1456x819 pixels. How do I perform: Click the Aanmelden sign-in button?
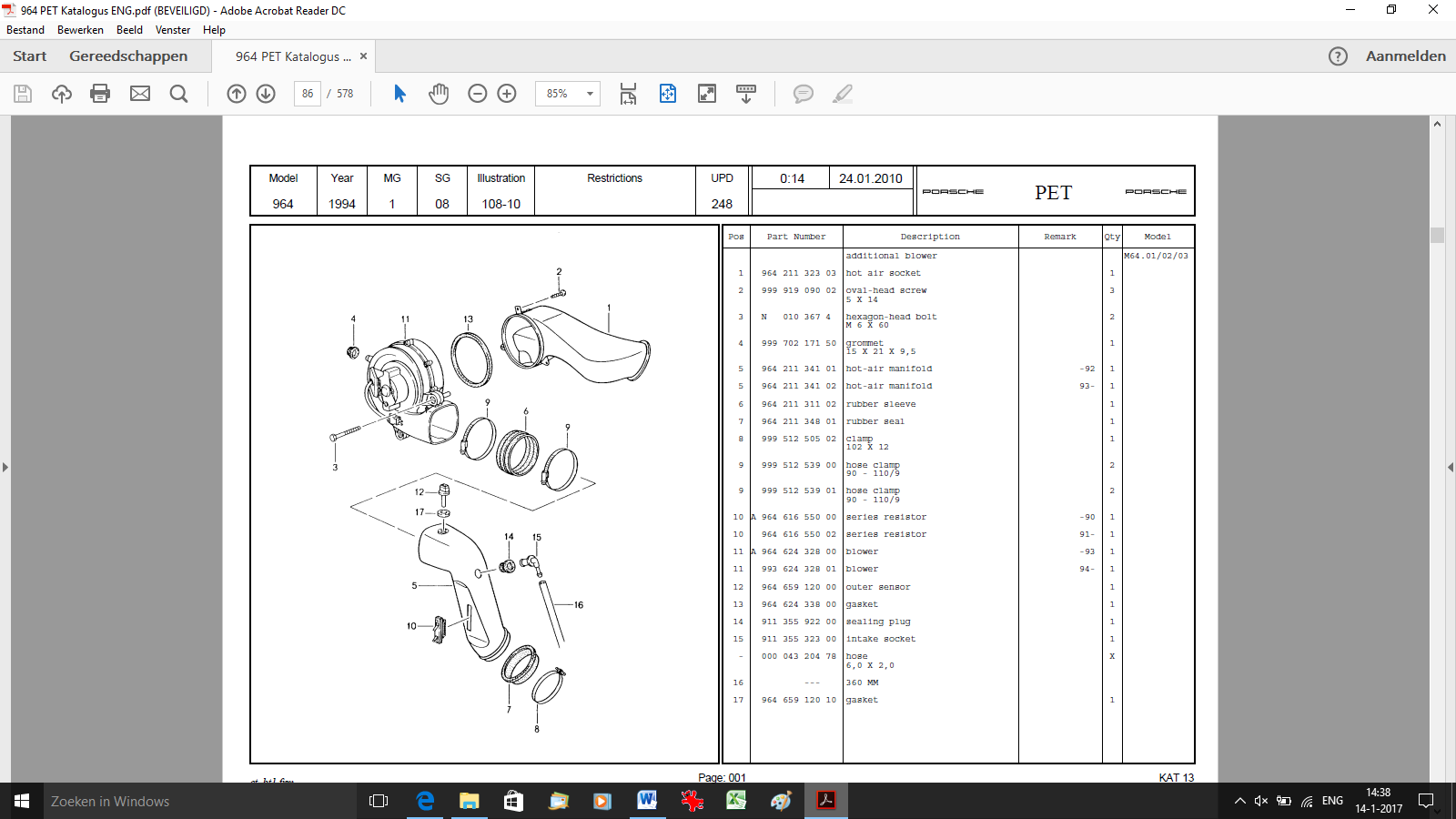[1405, 56]
